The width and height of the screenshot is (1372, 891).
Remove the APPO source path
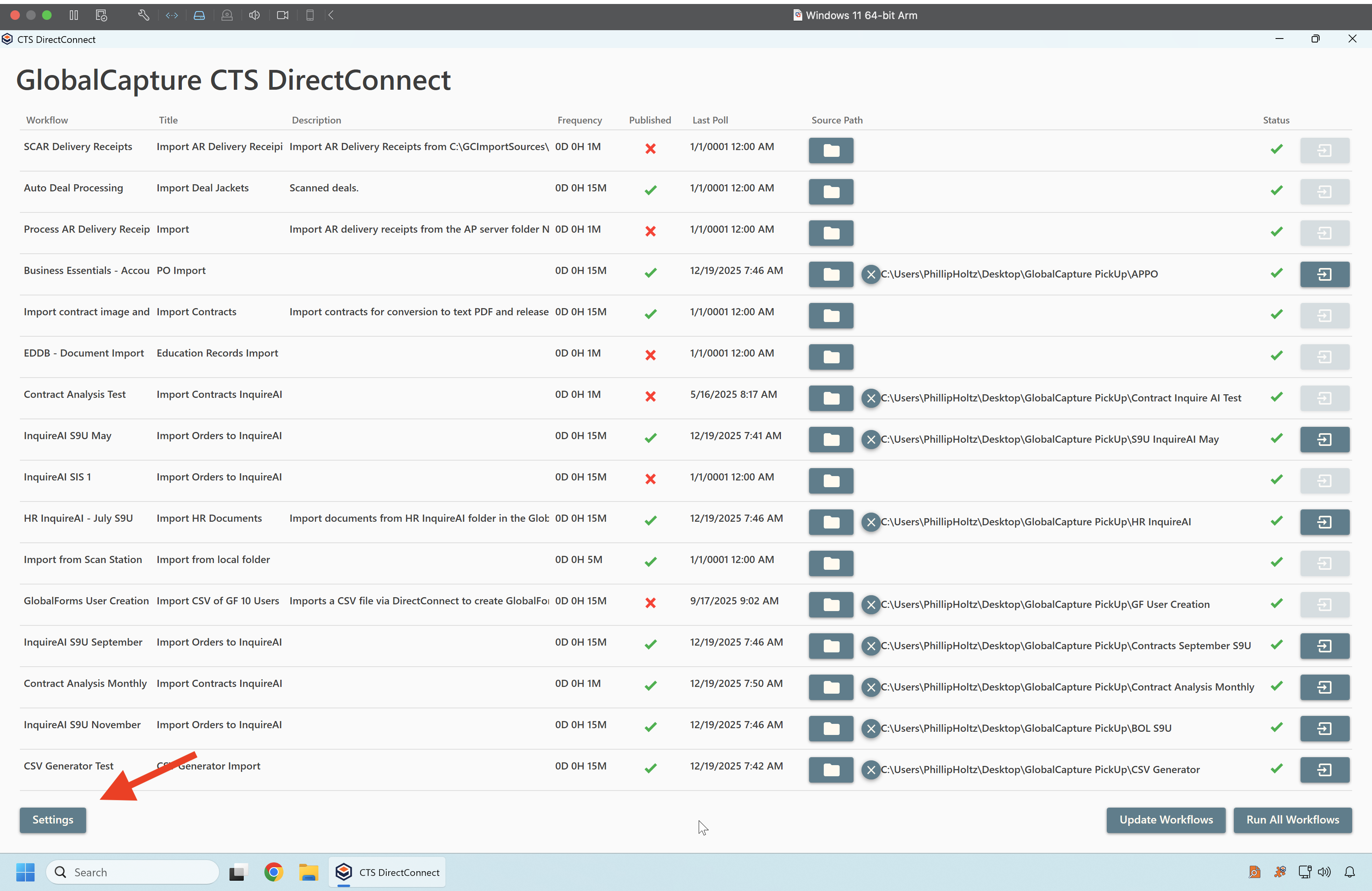871,274
